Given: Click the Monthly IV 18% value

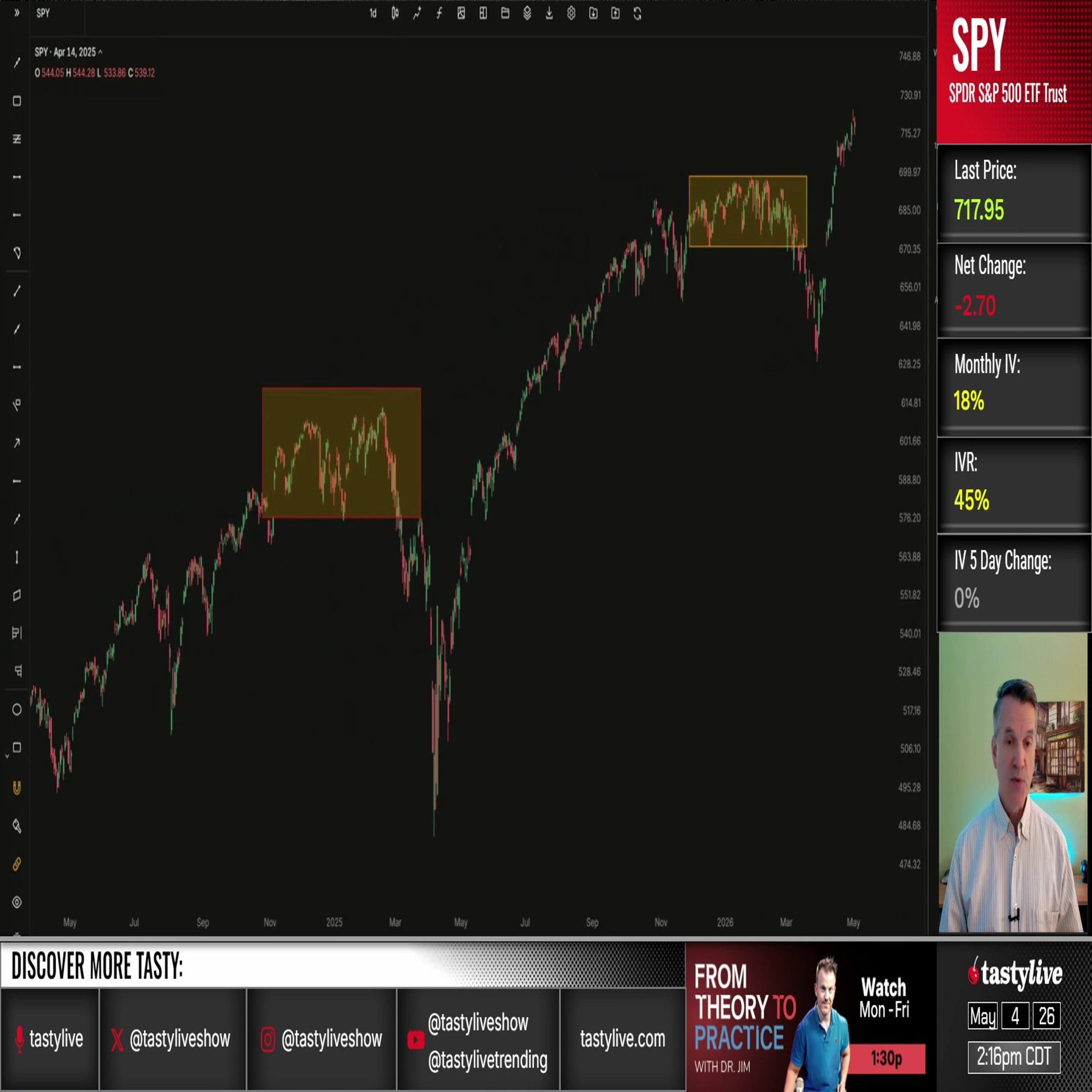Looking at the screenshot, I should (x=969, y=401).
